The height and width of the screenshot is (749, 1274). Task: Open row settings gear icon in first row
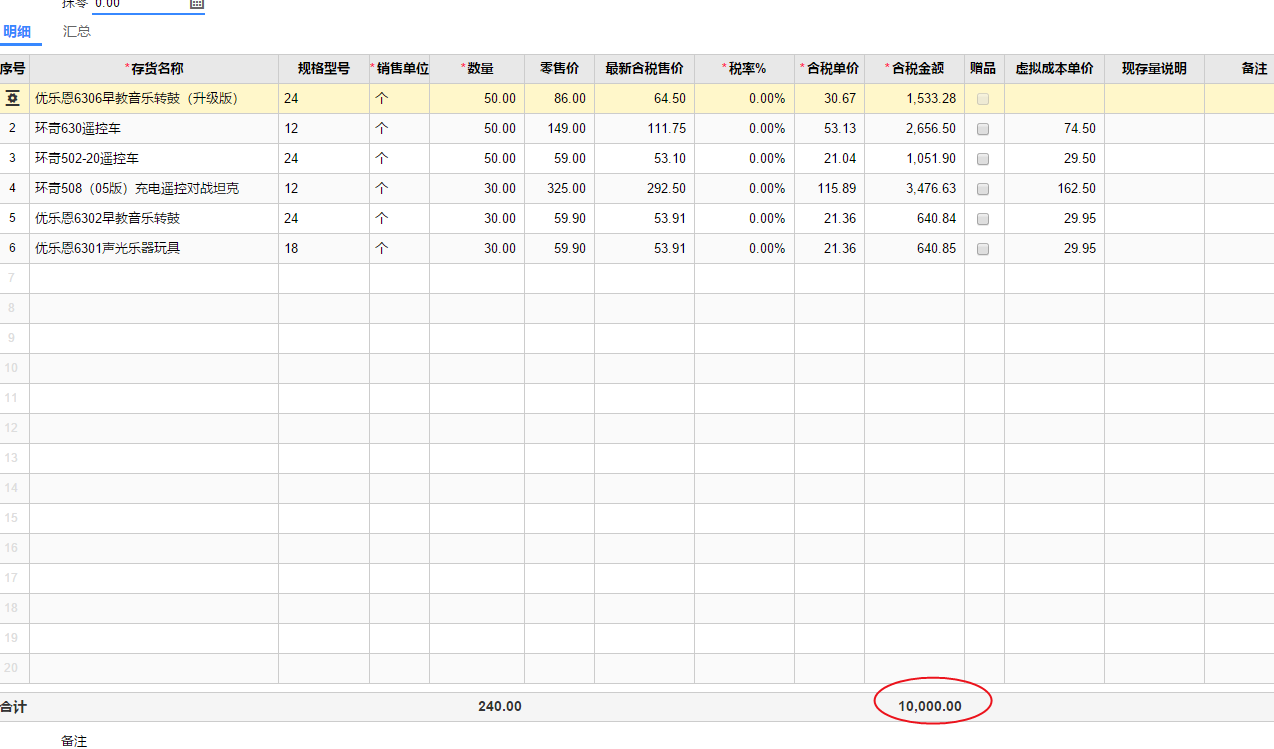click(13, 98)
